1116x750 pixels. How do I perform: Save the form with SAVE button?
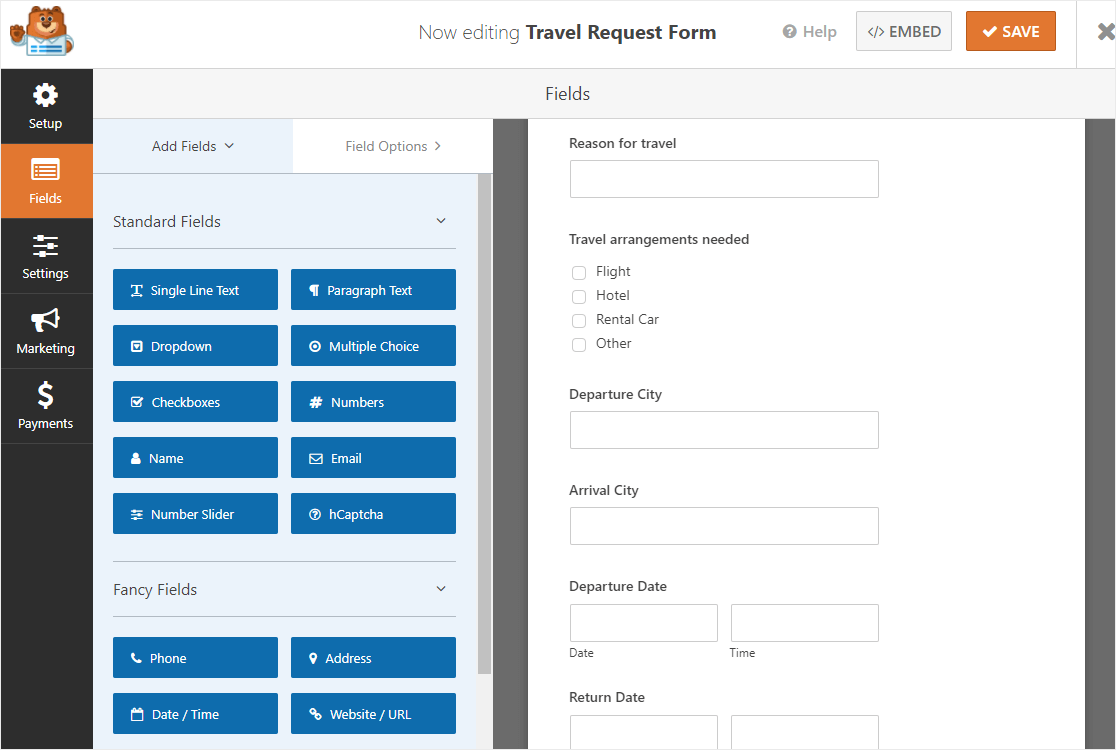point(1011,31)
